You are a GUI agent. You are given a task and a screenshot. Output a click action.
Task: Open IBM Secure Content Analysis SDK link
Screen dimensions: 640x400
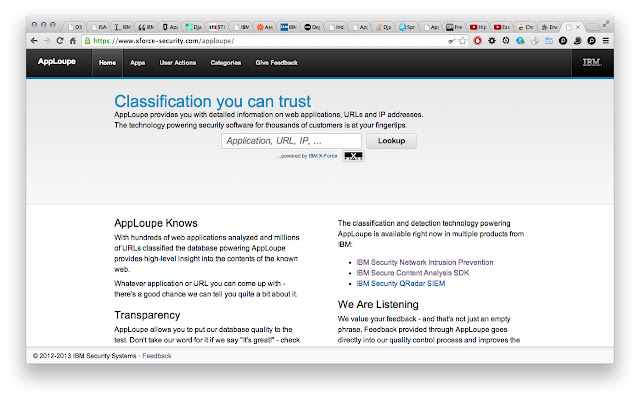coord(413,273)
